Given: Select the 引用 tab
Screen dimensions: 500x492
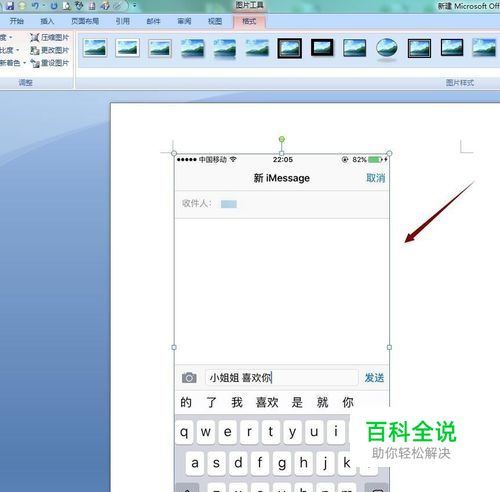Looking at the screenshot, I should click(x=123, y=21).
